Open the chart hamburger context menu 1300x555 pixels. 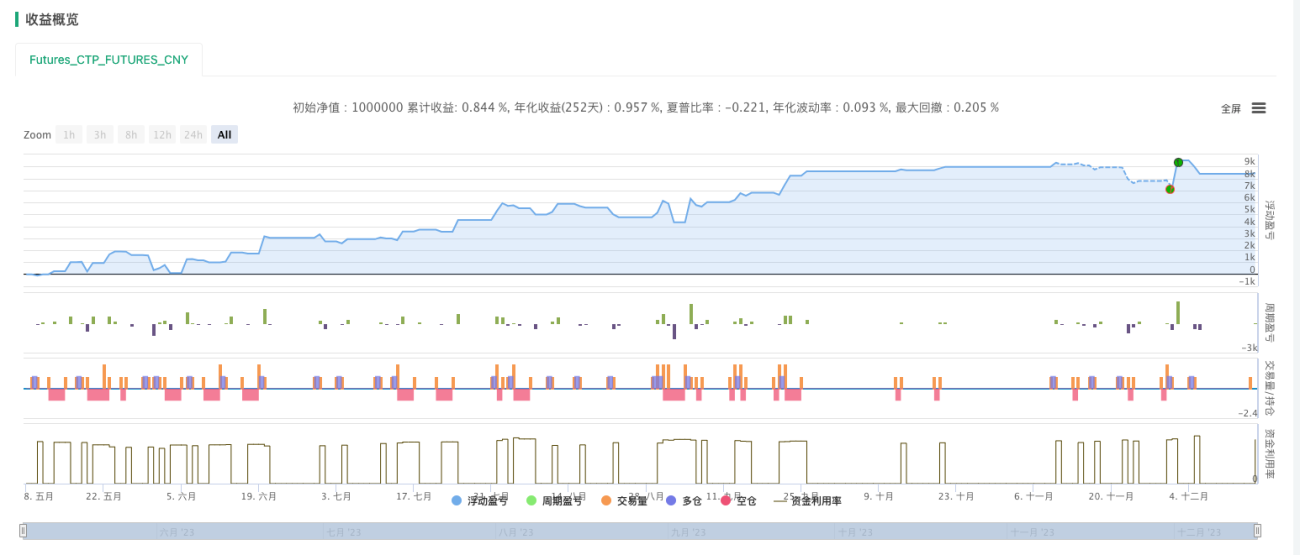pyautogui.click(x=1259, y=108)
